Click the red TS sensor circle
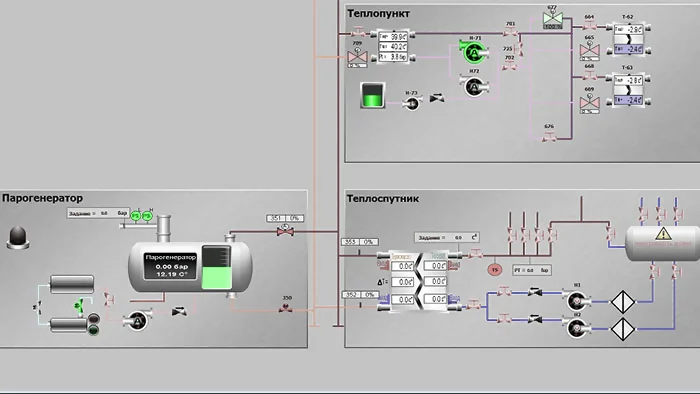Viewport: 700px width, 394px height. [495, 270]
